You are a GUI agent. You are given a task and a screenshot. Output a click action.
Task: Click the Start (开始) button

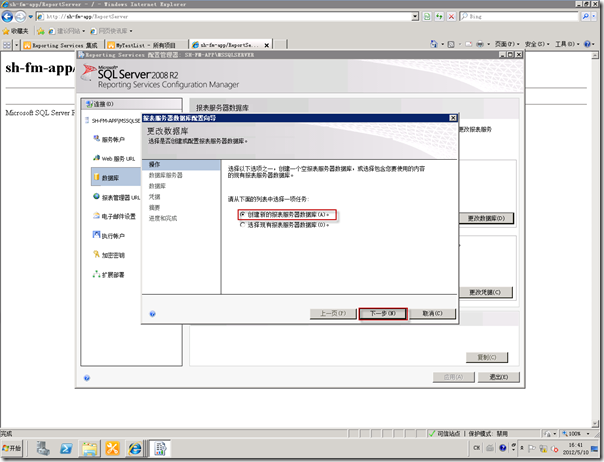12,449
